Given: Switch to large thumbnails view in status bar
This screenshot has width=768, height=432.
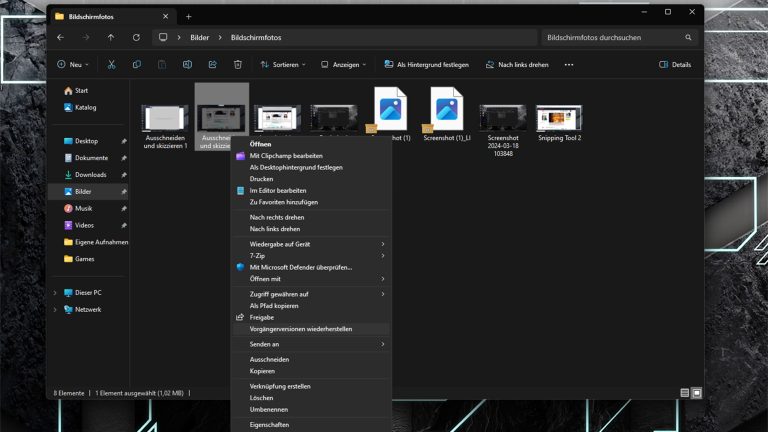Looking at the screenshot, I should pyautogui.click(x=697, y=393).
